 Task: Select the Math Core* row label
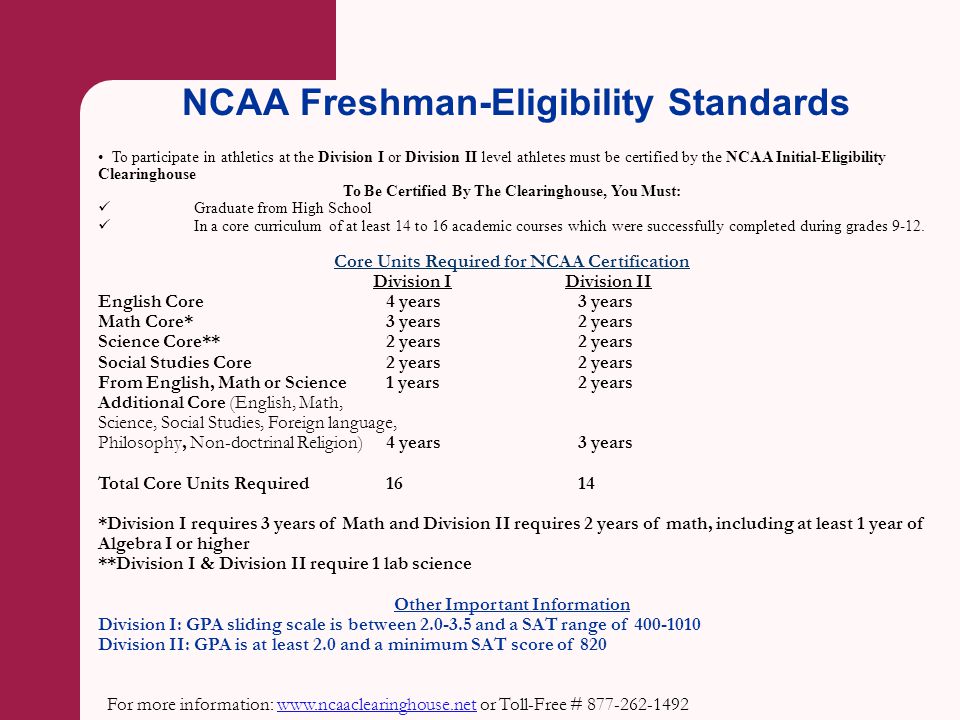(146, 322)
